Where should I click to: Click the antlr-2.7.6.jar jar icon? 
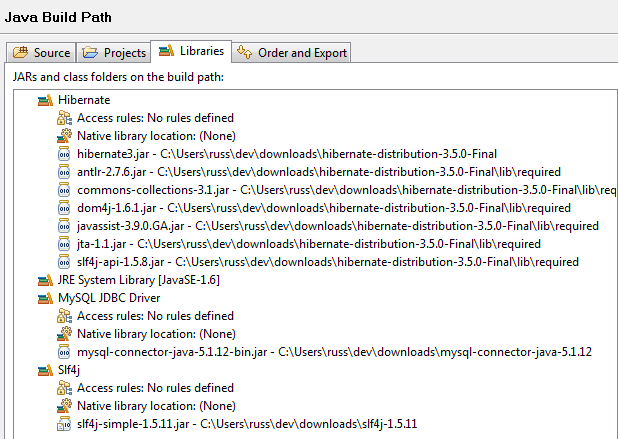(x=64, y=172)
